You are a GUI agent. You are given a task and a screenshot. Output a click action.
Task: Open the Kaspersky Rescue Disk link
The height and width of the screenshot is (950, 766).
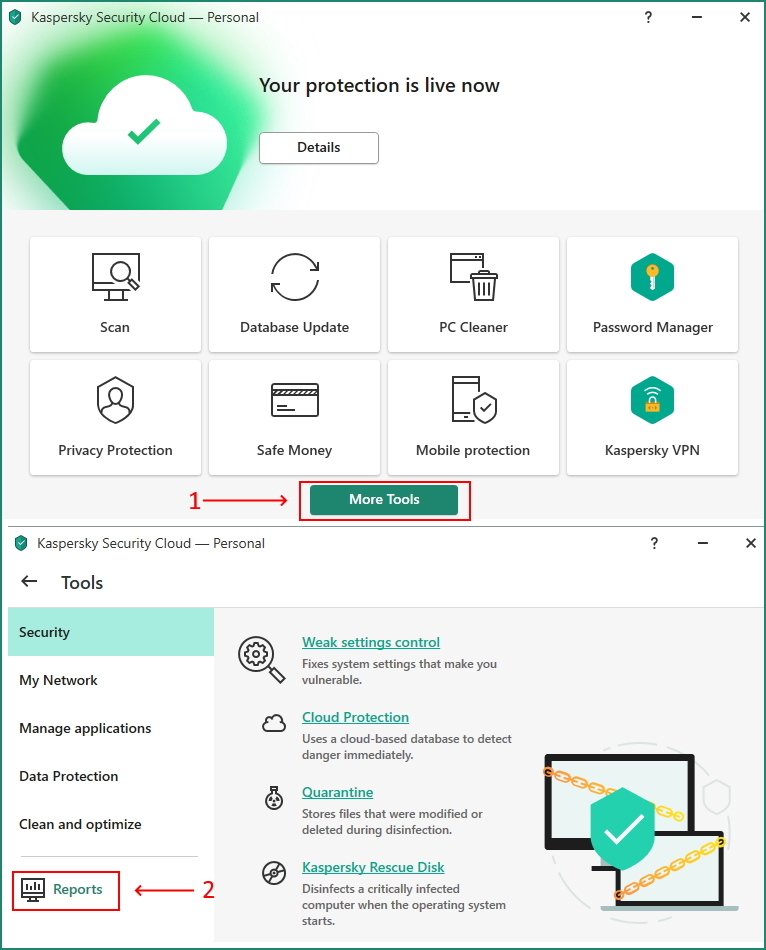point(373,868)
